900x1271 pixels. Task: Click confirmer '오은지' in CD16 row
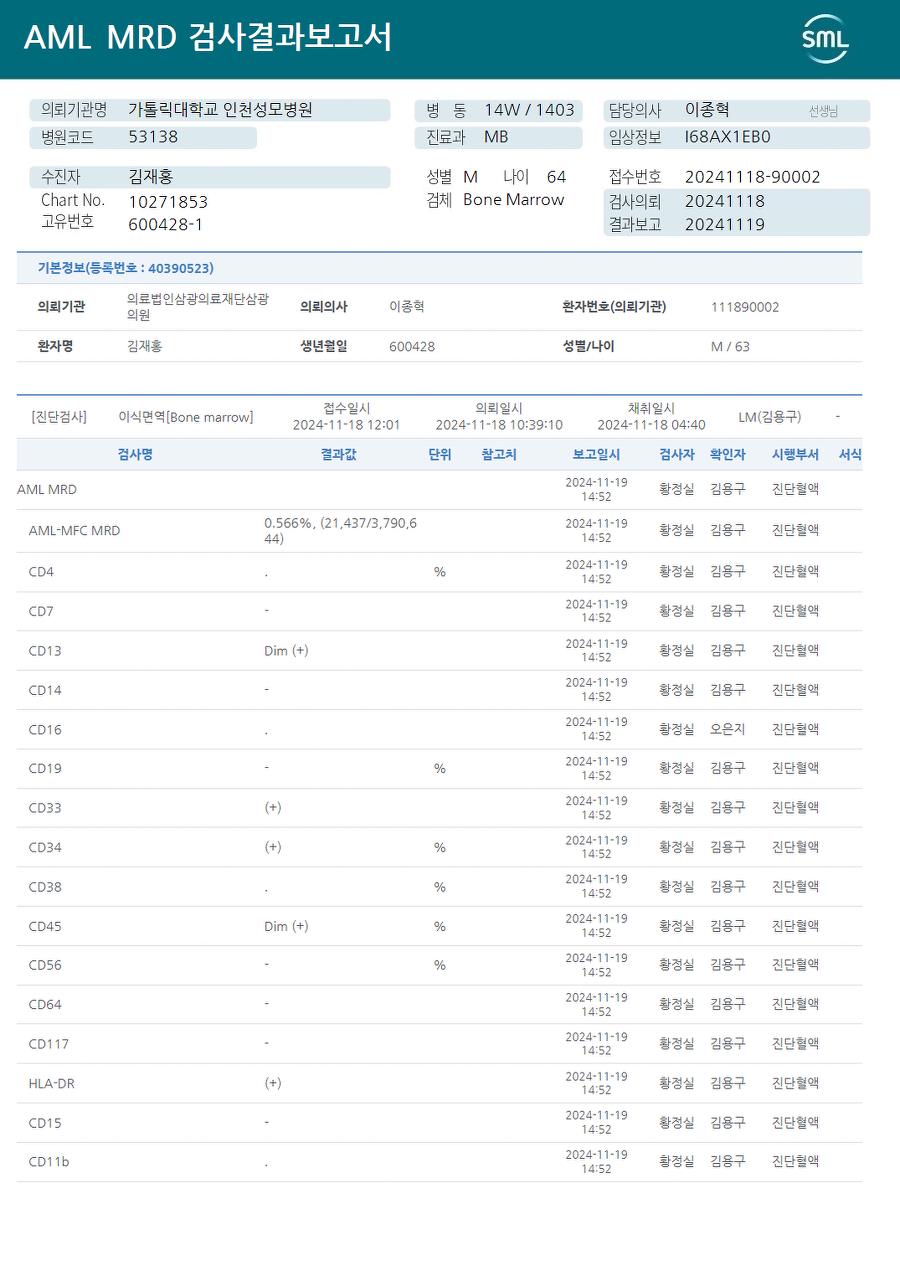(x=727, y=730)
